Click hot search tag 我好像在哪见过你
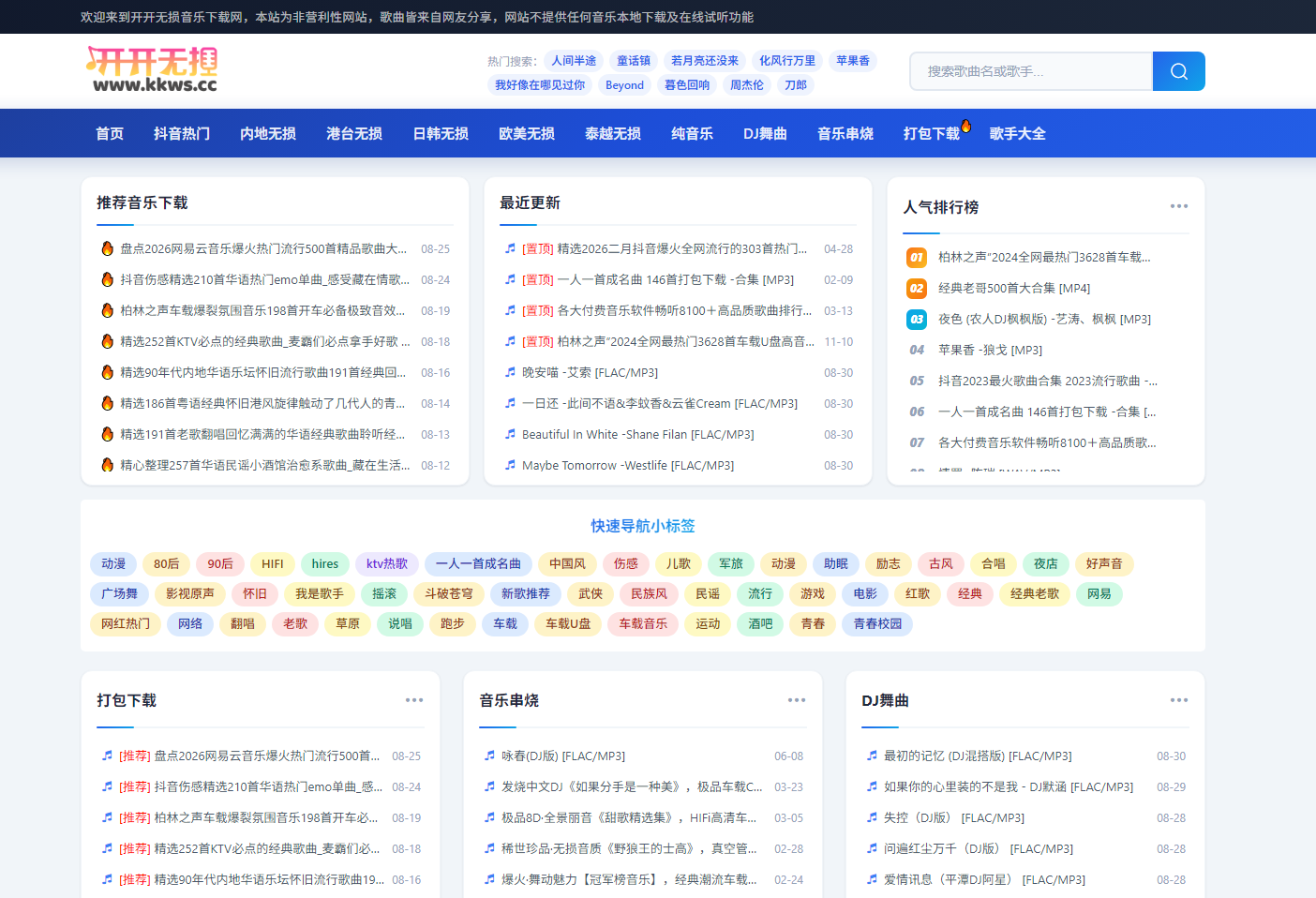This screenshot has width=1316, height=898. (x=540, y=85)
